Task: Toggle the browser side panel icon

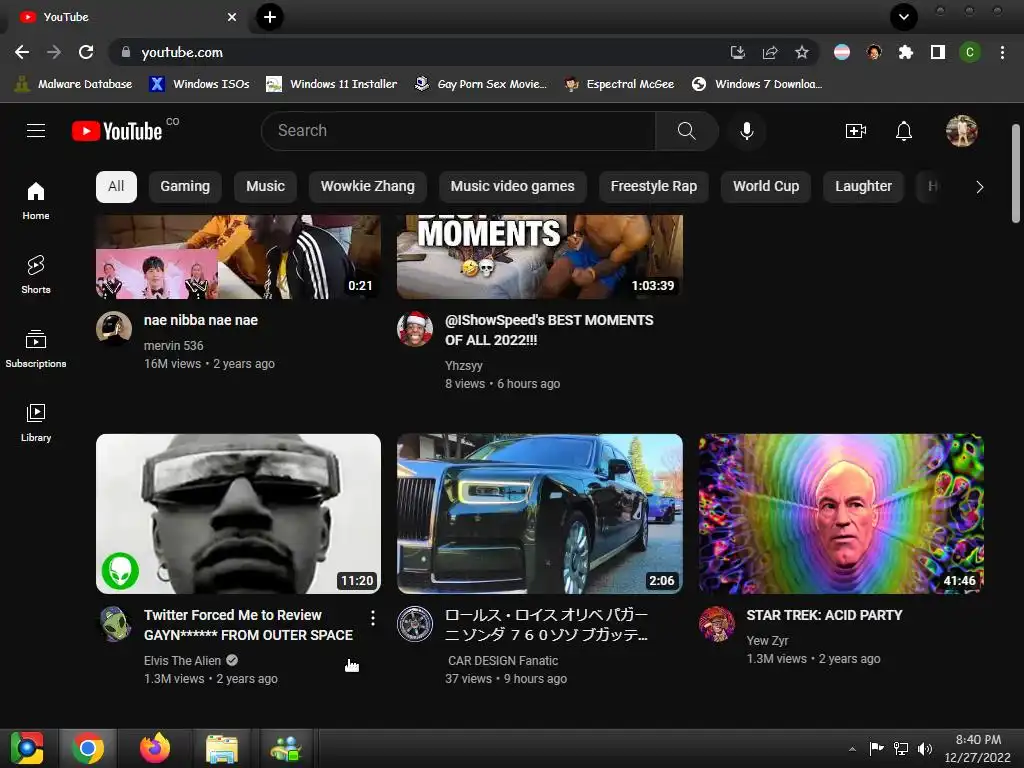Action: 938,52
